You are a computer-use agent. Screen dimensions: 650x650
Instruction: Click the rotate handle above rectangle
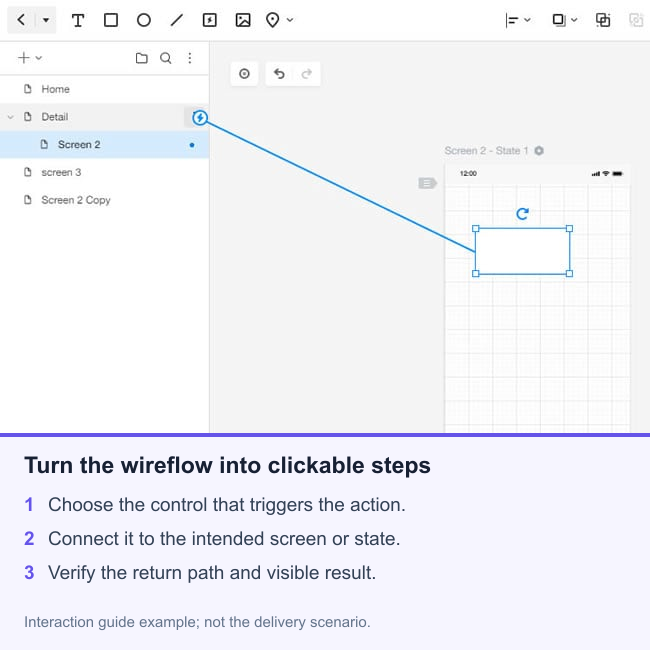coord(522,213)
